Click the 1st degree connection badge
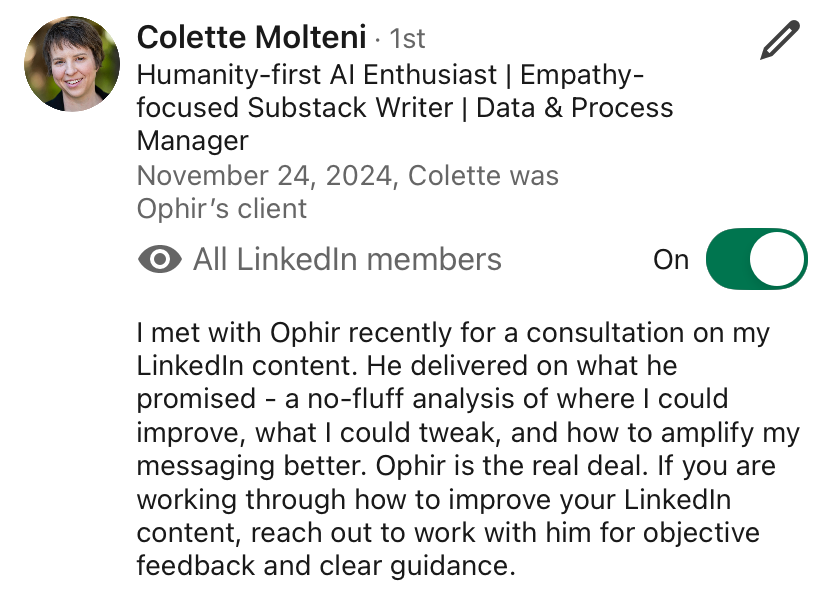Screen dimensions: 828x601 pos(407,39)
